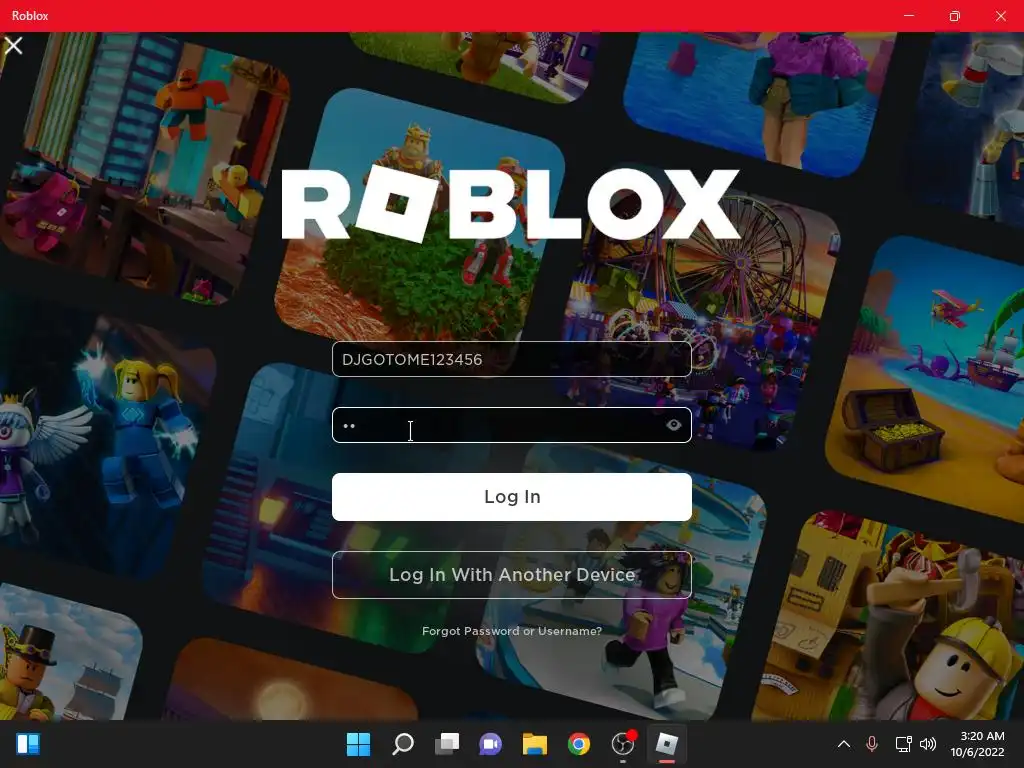Click the username field containing DJGOTOME123456
Viewport: 1024px width, 768px height.
tap(511, 359)
